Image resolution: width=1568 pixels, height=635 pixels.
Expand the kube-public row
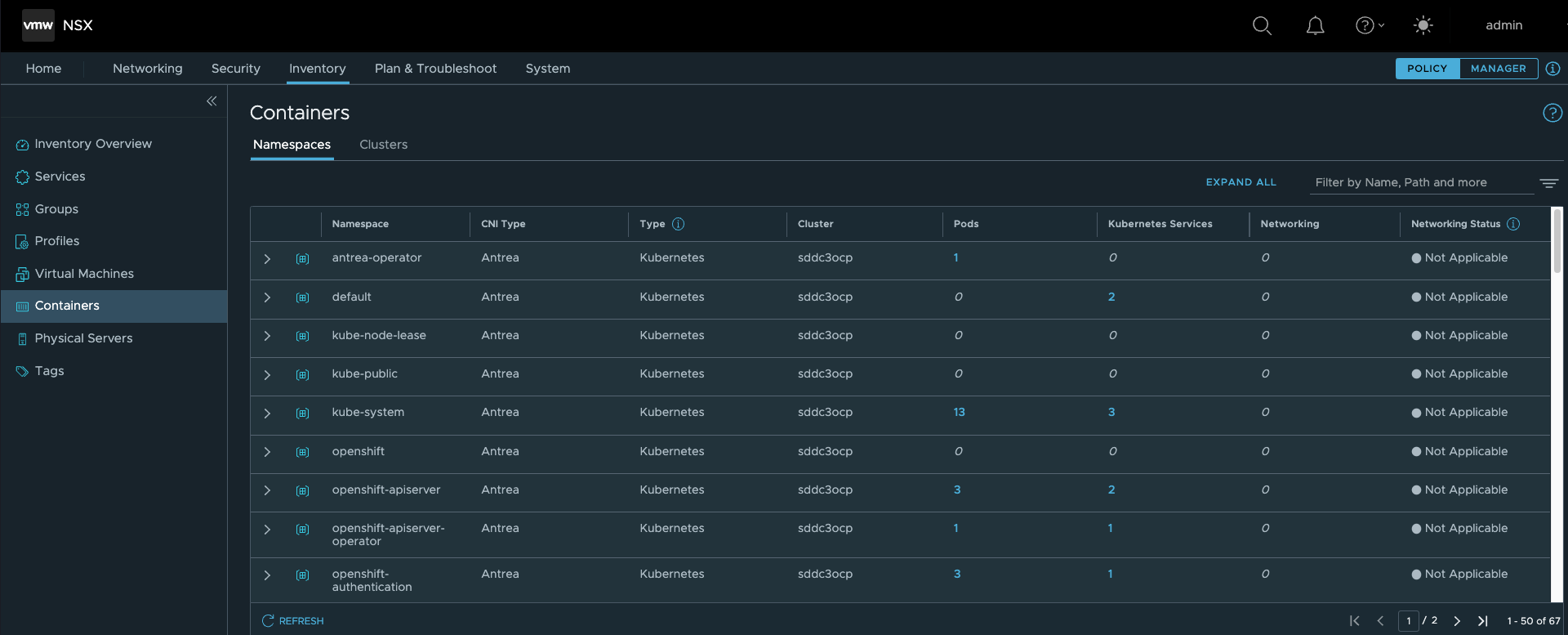[x=267, y=375]
